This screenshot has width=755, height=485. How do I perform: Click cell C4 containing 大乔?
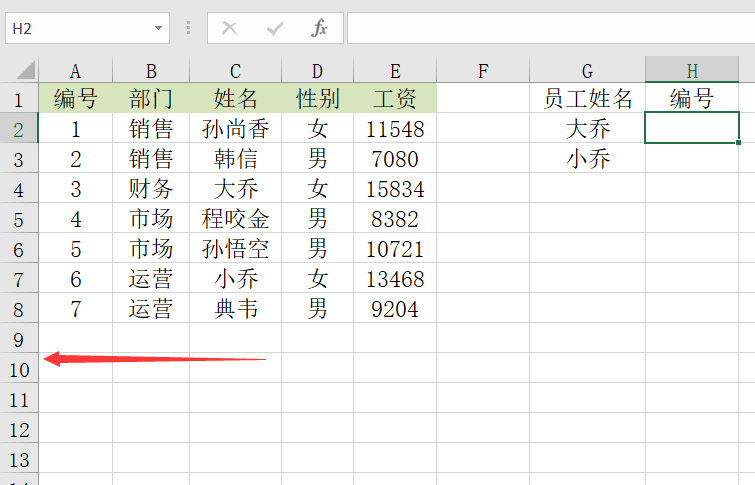(235, 188)
